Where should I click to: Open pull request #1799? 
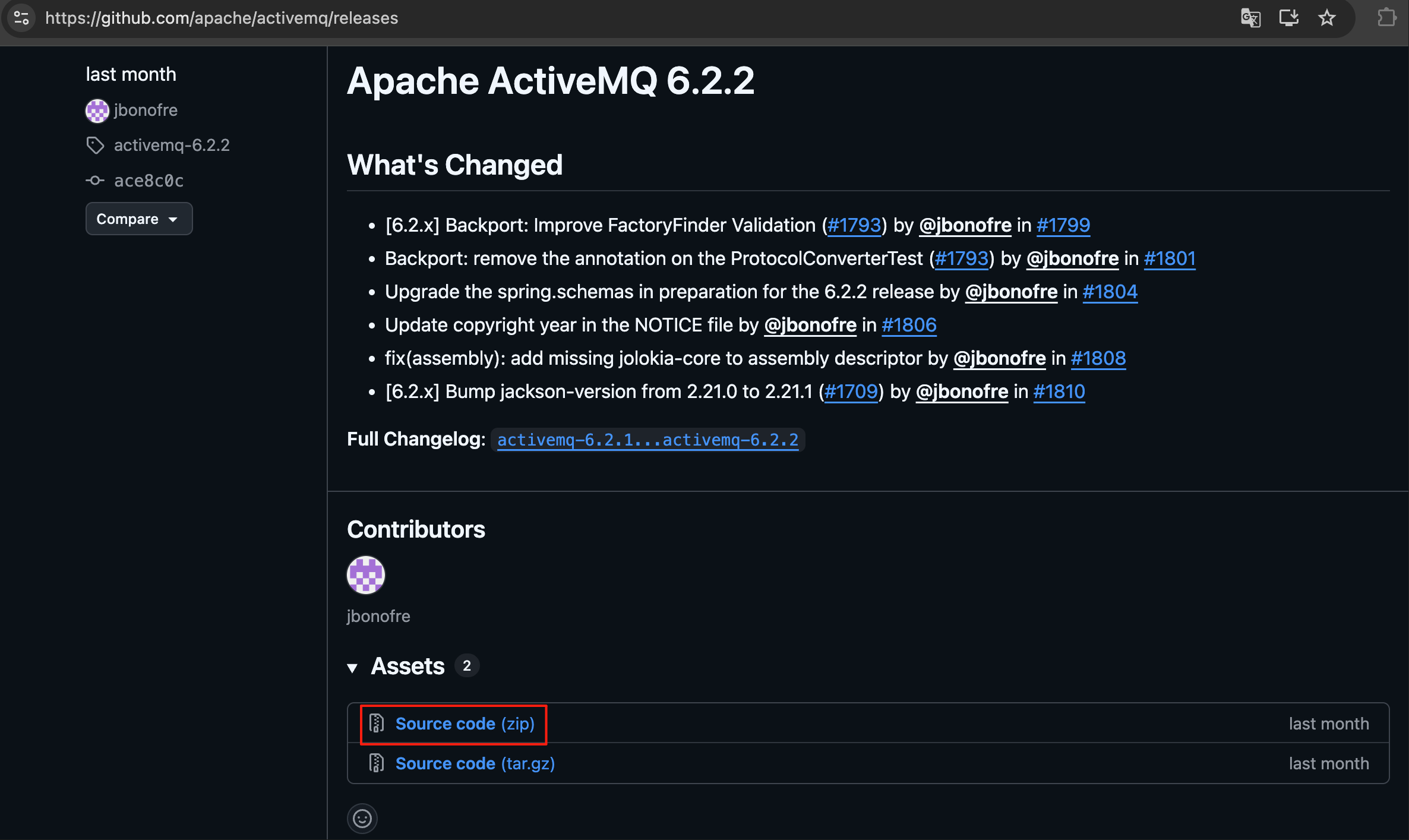(1063, 226)
